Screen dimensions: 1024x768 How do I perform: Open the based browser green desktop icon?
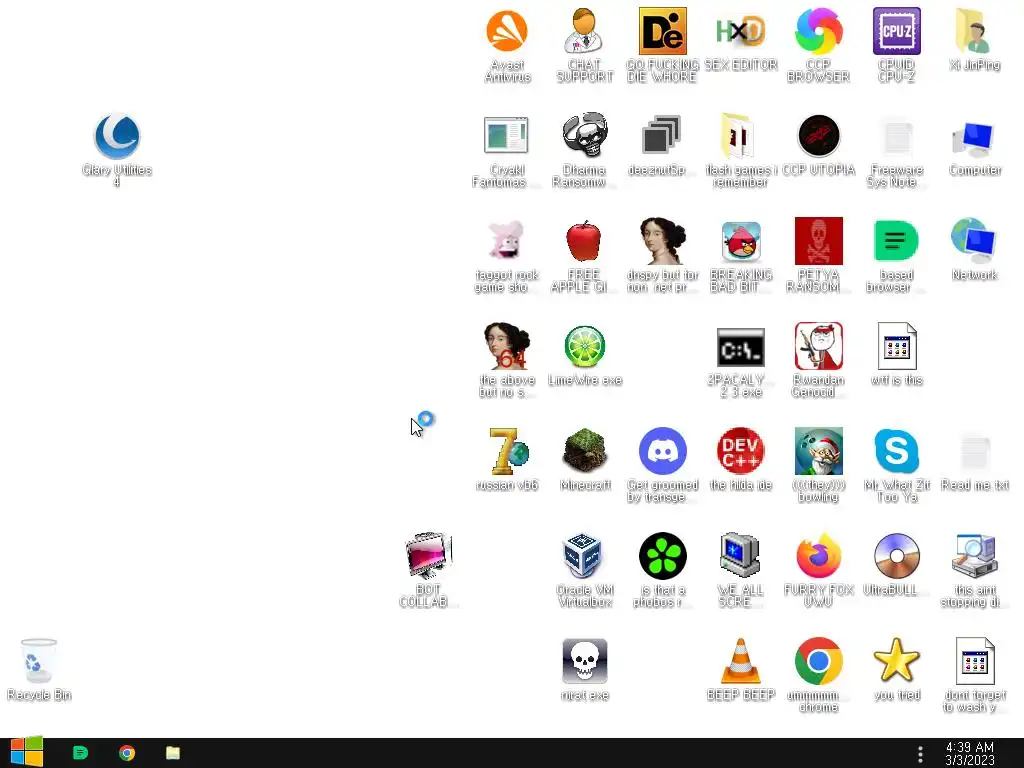tap(896, 241)
